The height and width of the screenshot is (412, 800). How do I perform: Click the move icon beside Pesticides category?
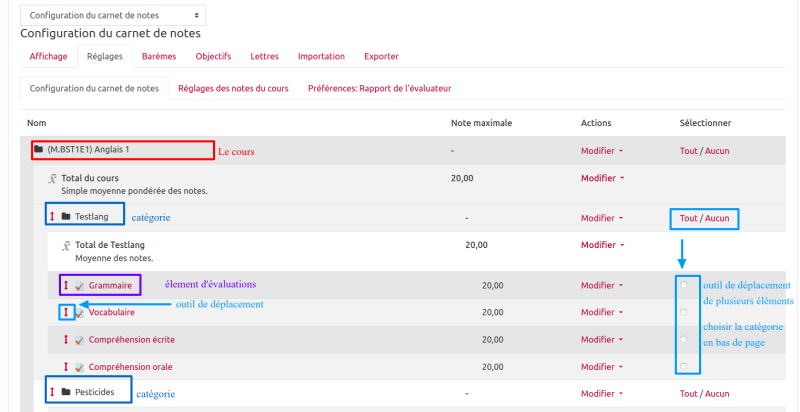click(x=52, y=391)
